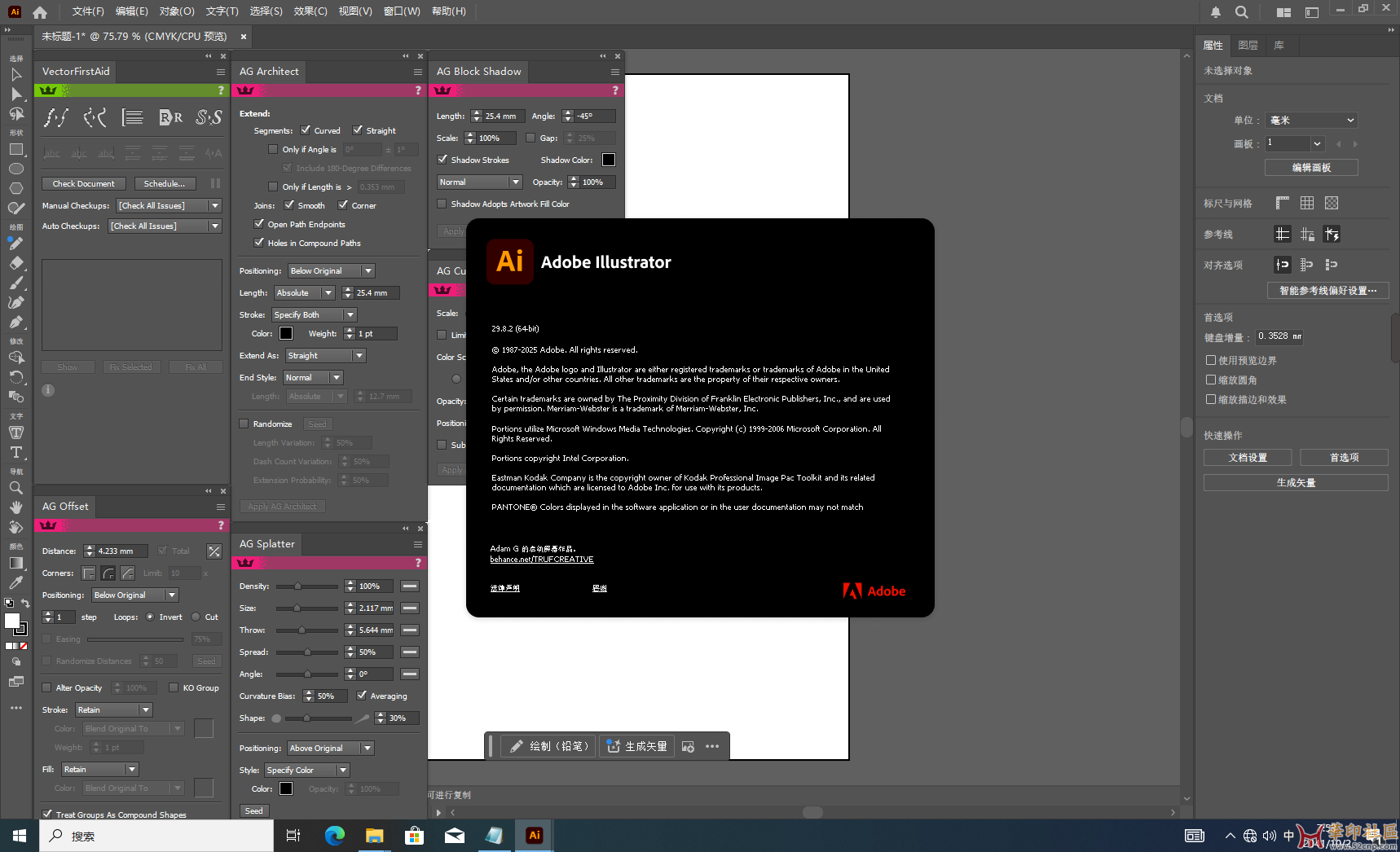Screen dimensions: 1400x852
Task: Click the Windows taskbar search box
Action: tap(156, 836)
